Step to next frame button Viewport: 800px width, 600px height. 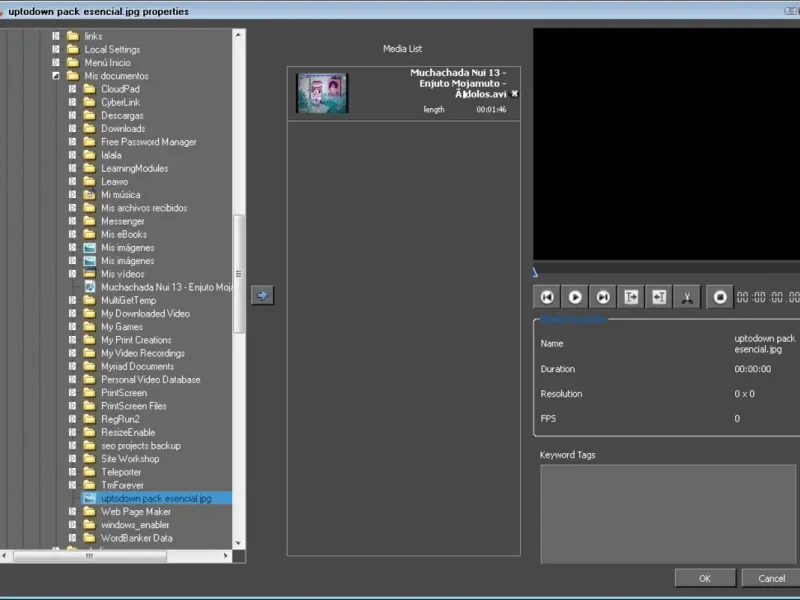click(603, 297)
